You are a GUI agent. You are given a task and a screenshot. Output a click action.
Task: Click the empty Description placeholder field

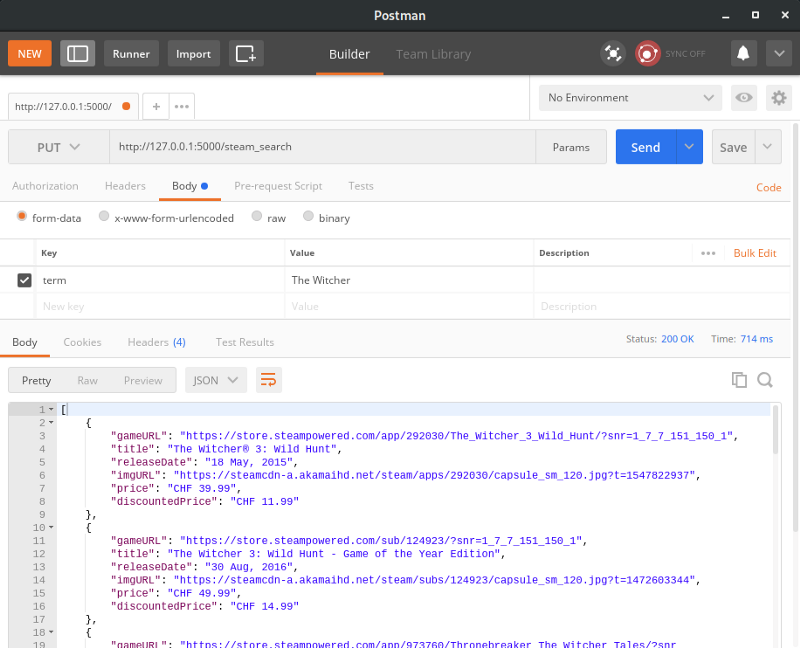point(662,307)
